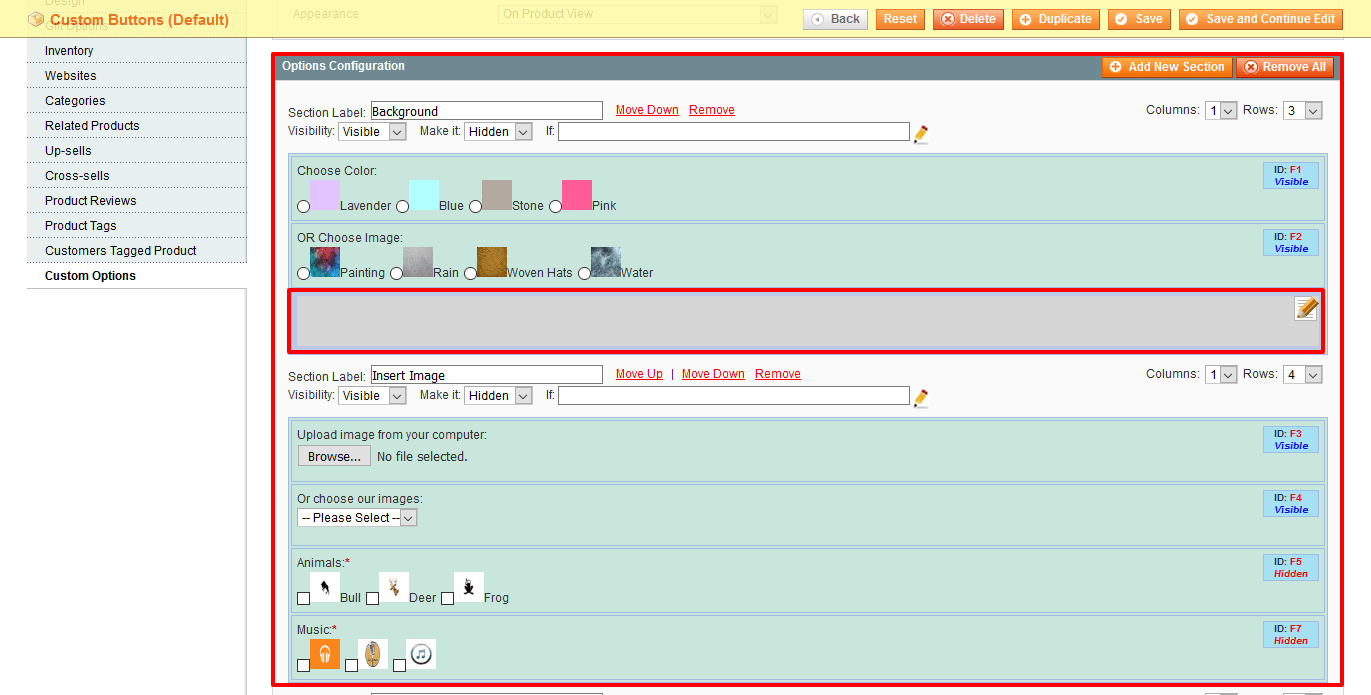Select the Lavender color radio button
Screen dimensions: 1371x695
303,206
